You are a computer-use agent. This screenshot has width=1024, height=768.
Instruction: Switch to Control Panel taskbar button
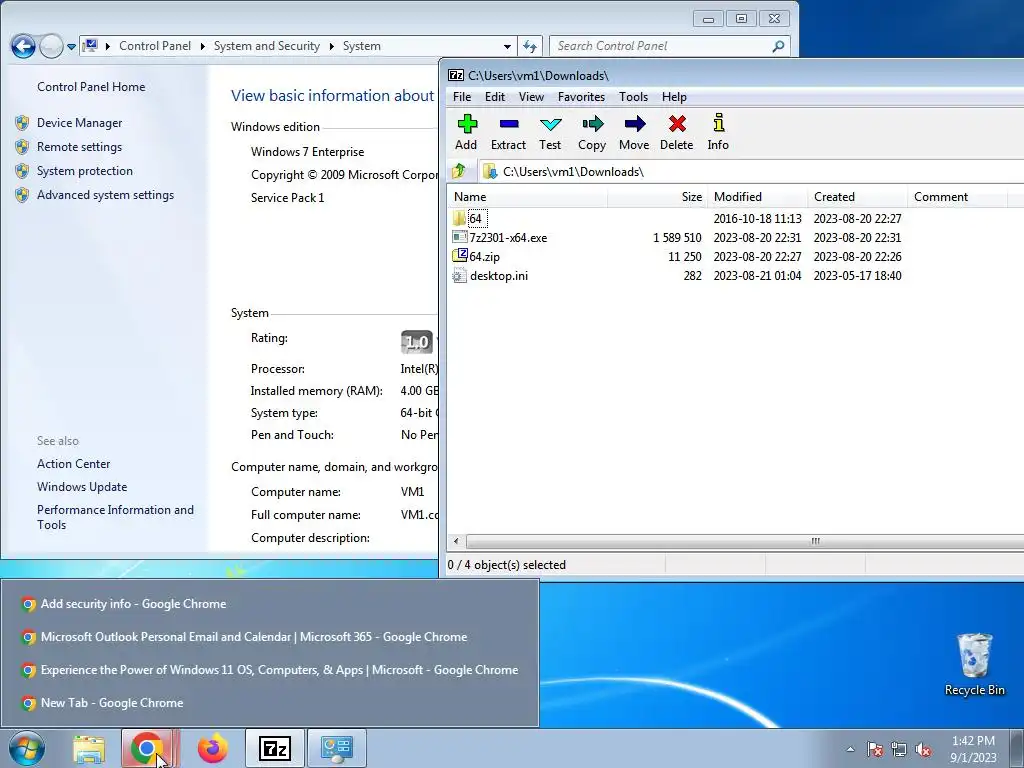tap(337, 748)
